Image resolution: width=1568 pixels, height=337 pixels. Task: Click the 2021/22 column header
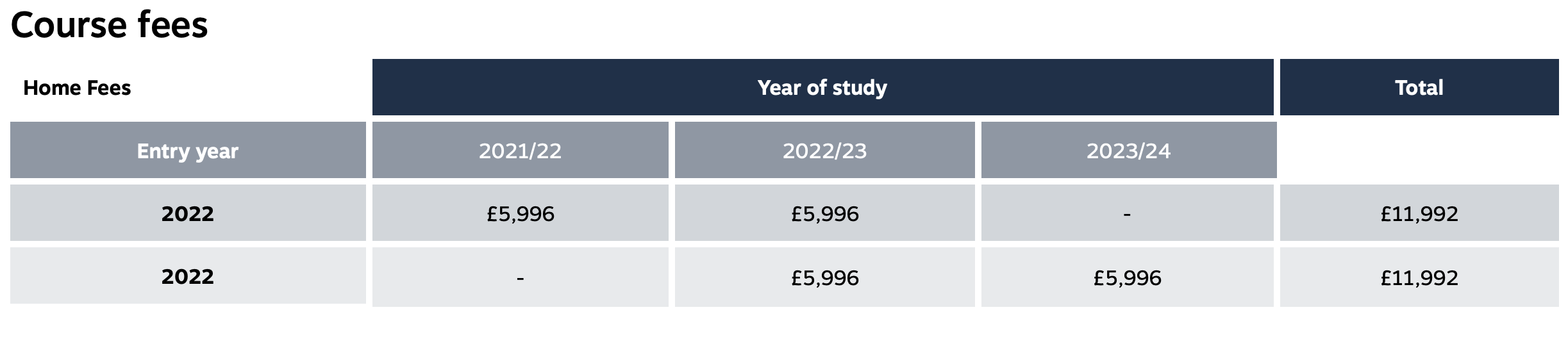click(x=520, y=150)
